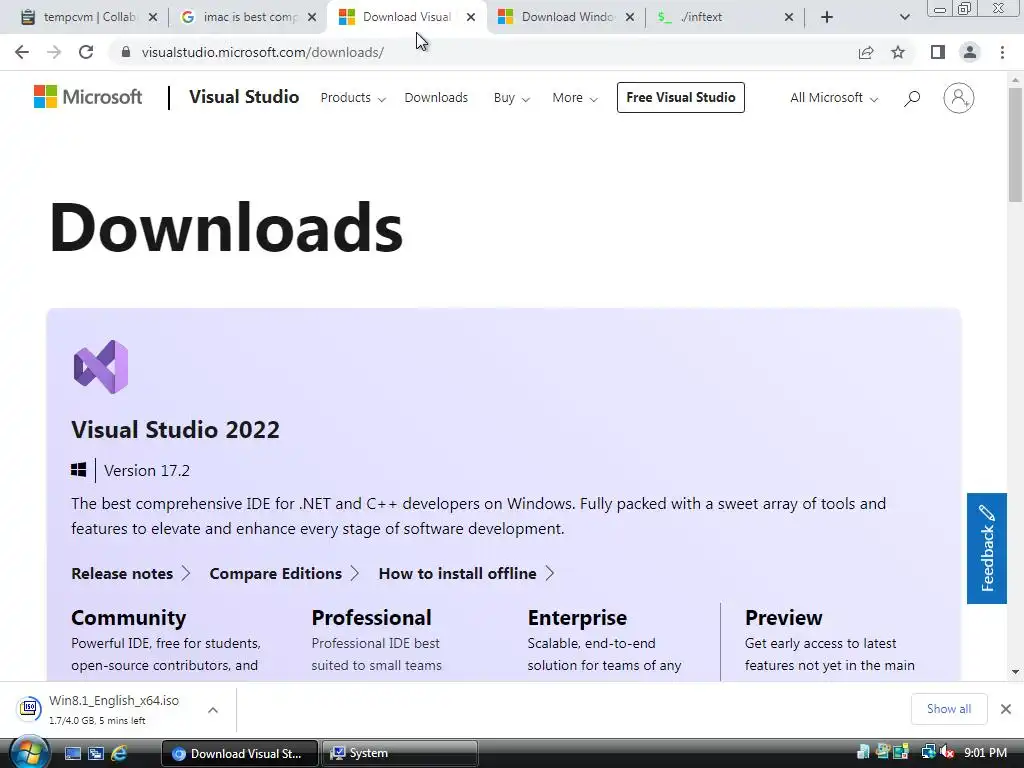Expand the More dropdown menu
1024x768 pixels.
click(575, 98)
